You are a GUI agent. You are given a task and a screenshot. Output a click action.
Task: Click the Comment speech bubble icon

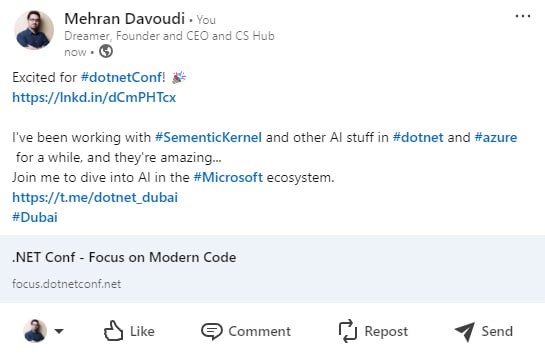tap(212, 331)
